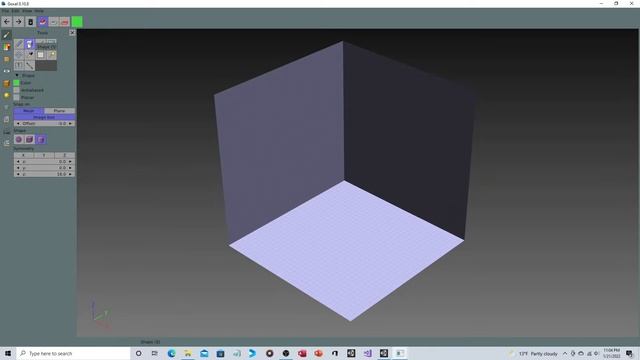Open Mail app from taskbar
Image resolution: width=640 pixels, height=360 pixels.
[x=204, y=353]
